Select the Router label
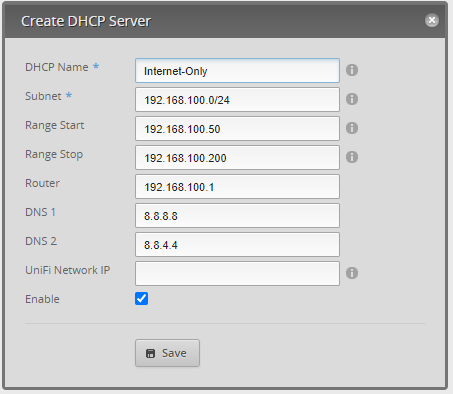Screen dimensions: 453x394 click(42, 183)
